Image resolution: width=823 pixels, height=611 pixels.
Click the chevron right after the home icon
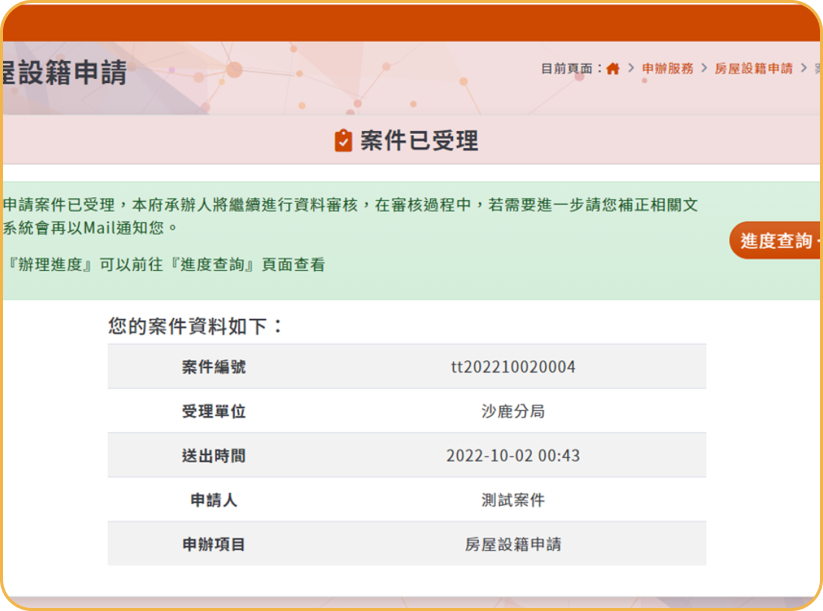(631, 69)
